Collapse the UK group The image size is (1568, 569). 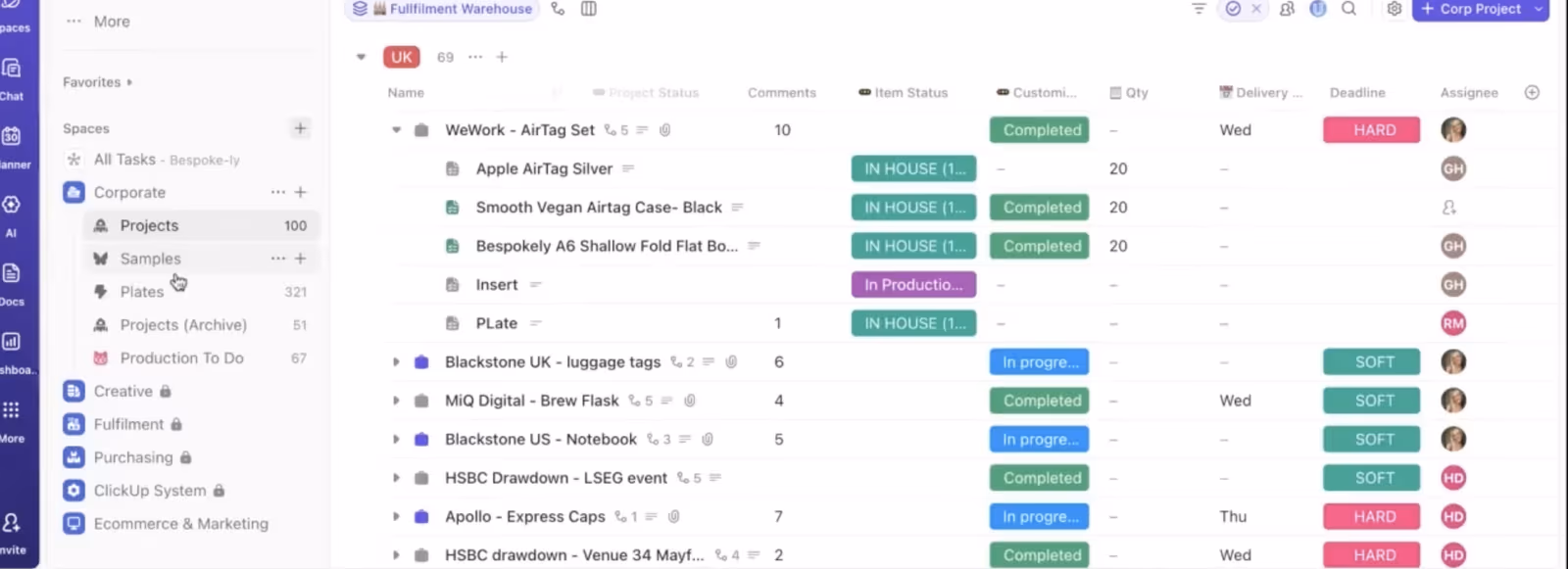point(361,57)
